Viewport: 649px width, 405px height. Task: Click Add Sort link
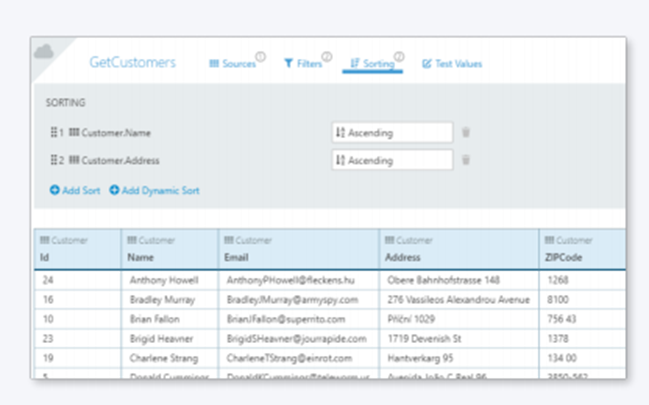[75, 190]
